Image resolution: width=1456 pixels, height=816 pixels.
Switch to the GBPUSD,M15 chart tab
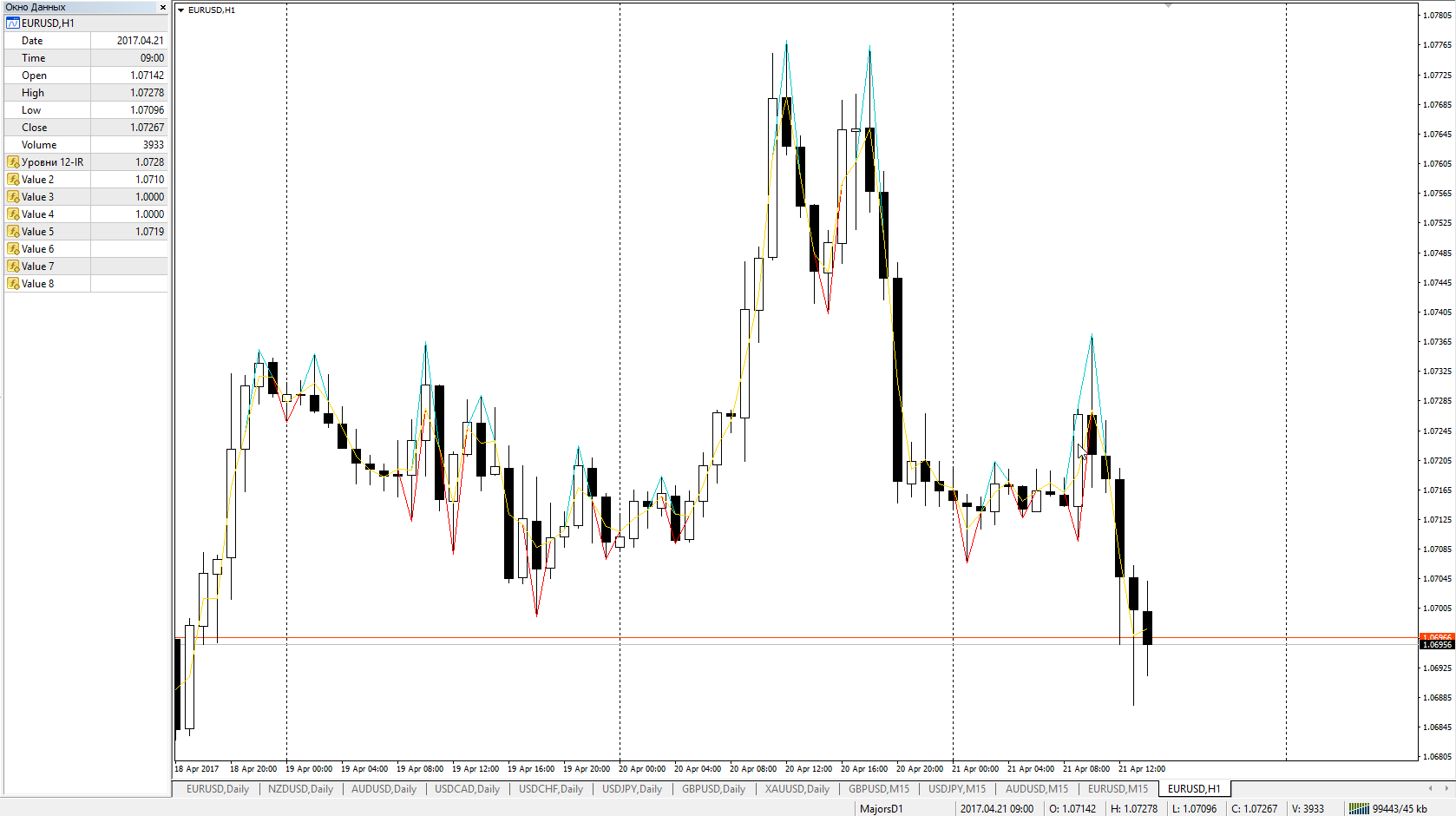879,789
